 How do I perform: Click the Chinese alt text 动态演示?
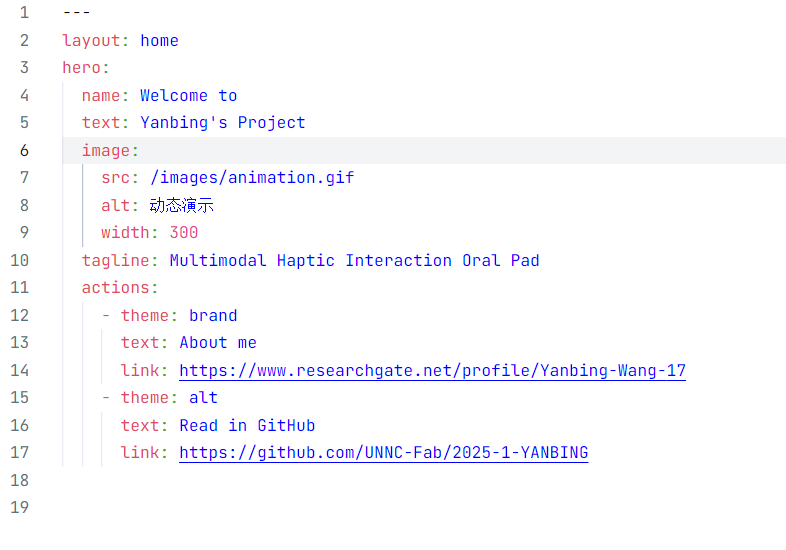[181, 205]
